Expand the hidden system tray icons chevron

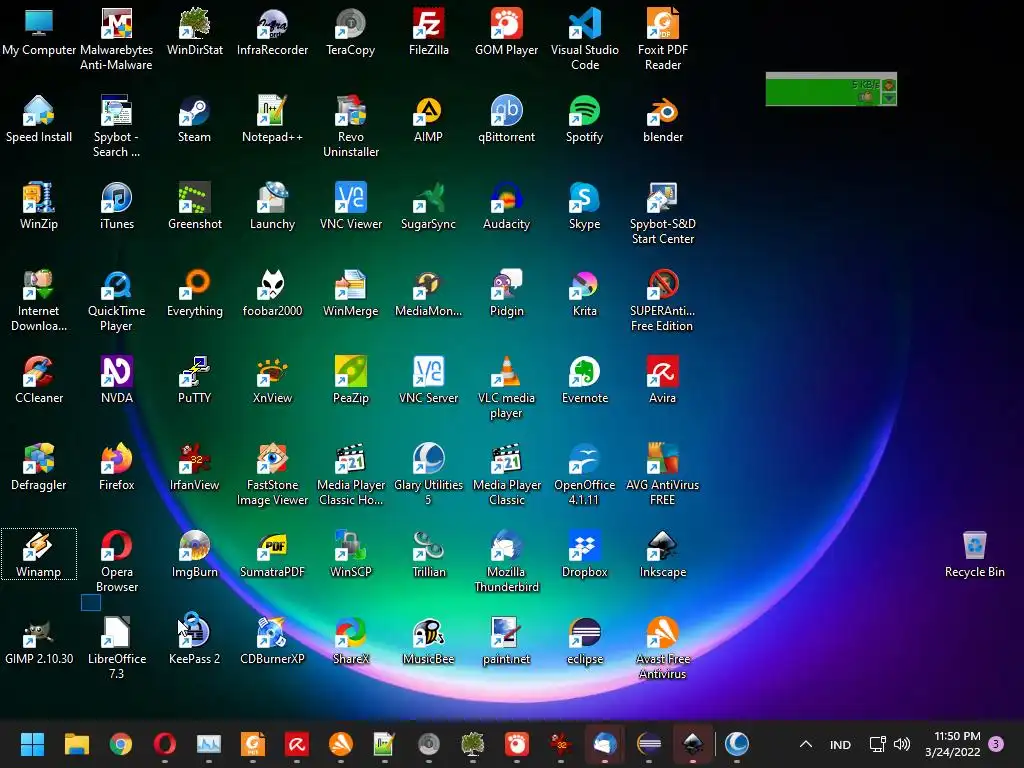806,744
